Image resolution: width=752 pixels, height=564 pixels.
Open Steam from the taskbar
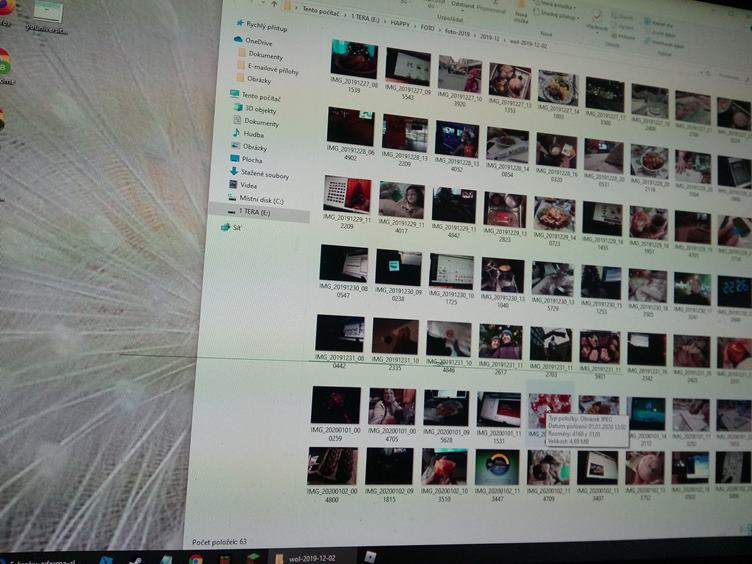pos(137,560)
